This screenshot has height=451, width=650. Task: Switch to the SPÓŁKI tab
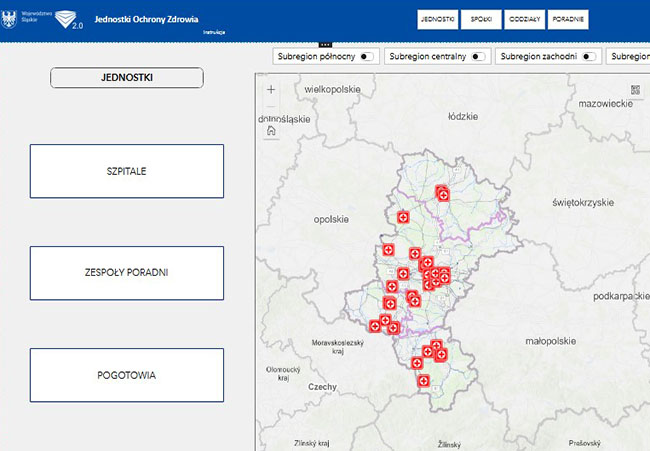pos(481,19)
